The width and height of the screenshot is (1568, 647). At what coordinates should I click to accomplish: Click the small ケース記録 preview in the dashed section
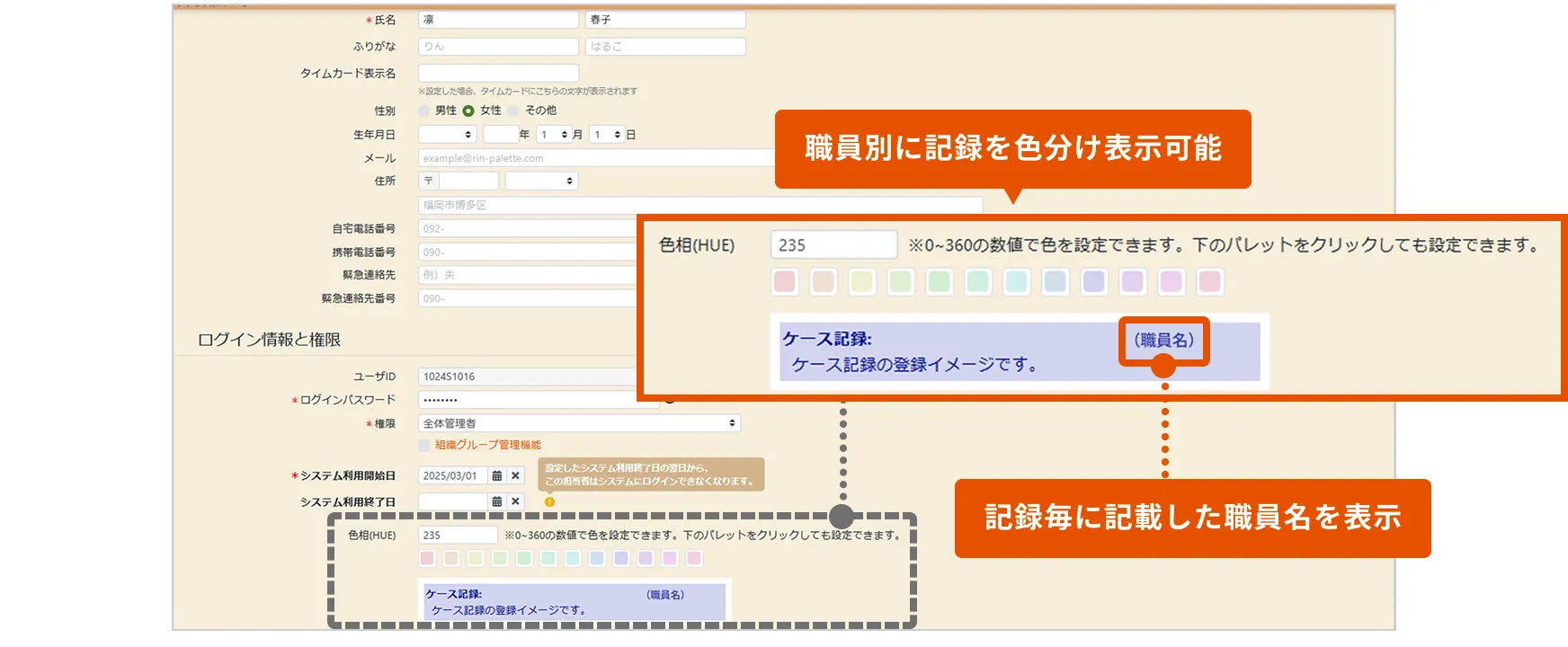pos(575,601)
